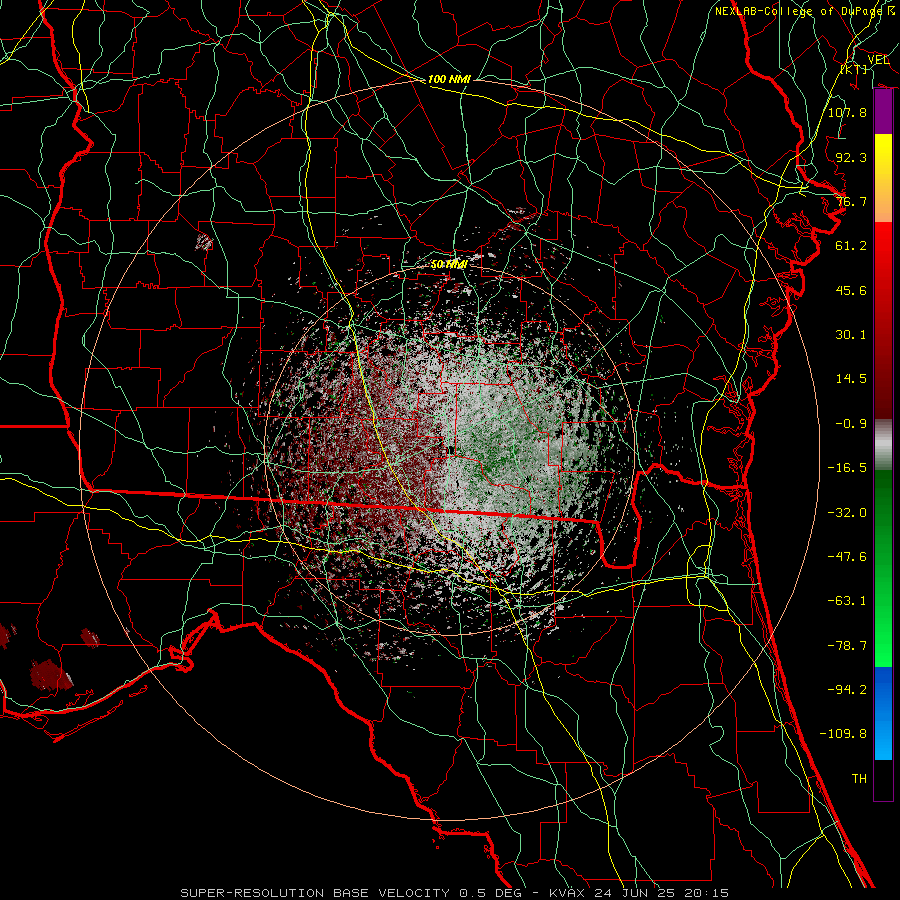Click the -78.7 legend value
The height and width of the screenshot is (900, 900).
pyautogui.click(x=847, y=646)
